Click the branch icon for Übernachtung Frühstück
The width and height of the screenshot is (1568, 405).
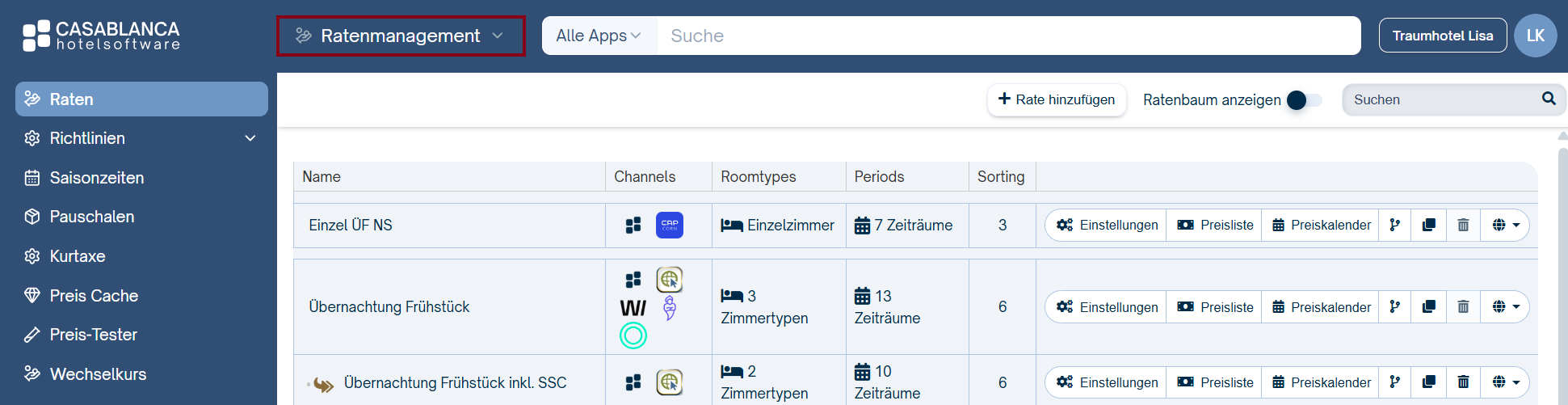point(1395,307)
